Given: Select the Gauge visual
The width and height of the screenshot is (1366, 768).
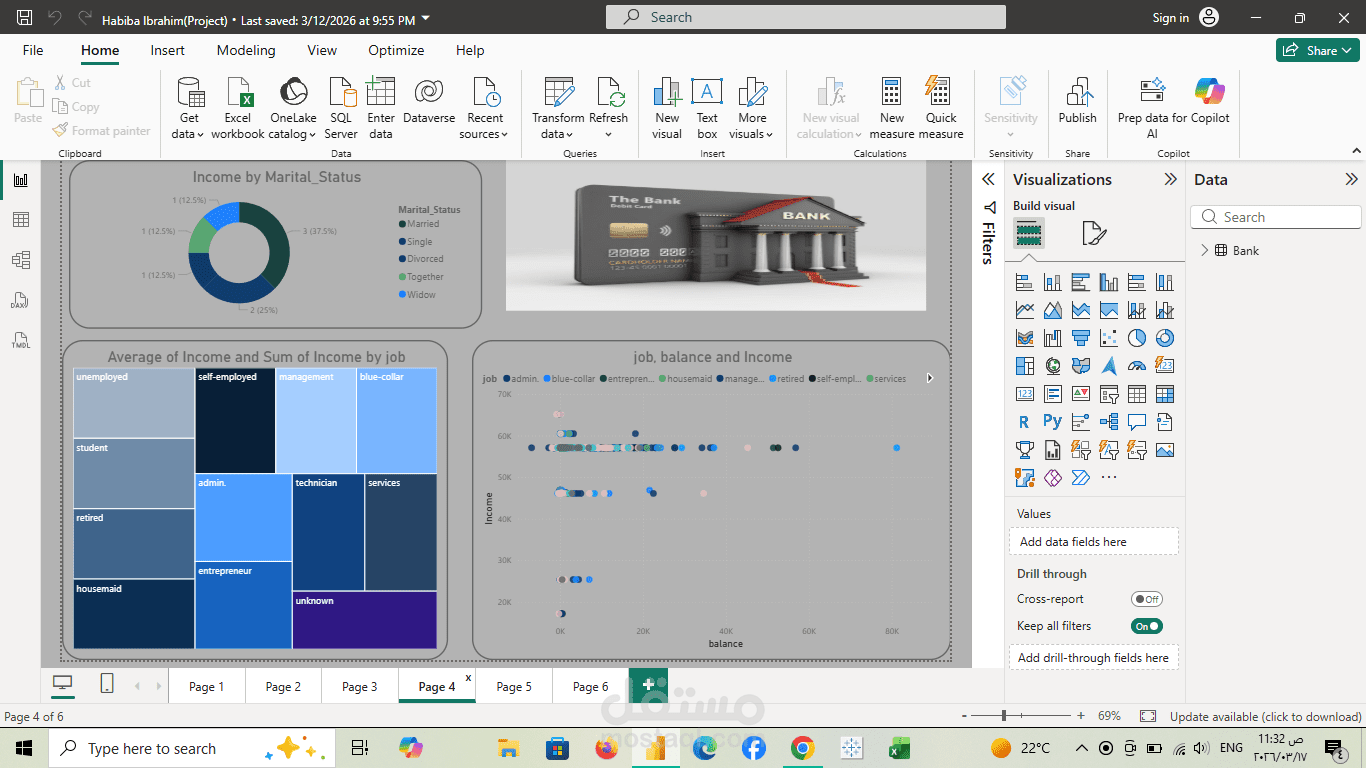Looking at the screenshot, I should click(1136, 366).
